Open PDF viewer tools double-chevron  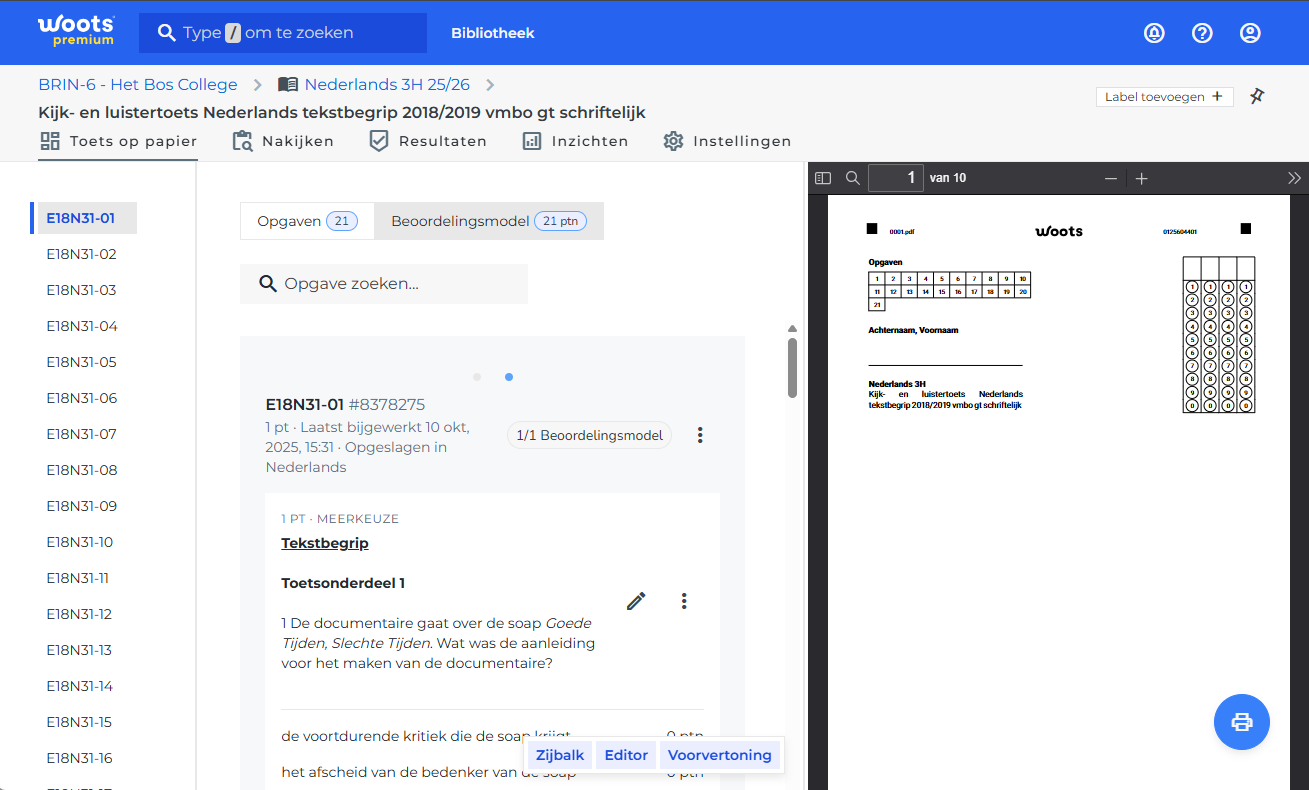tap(1294, 178)
